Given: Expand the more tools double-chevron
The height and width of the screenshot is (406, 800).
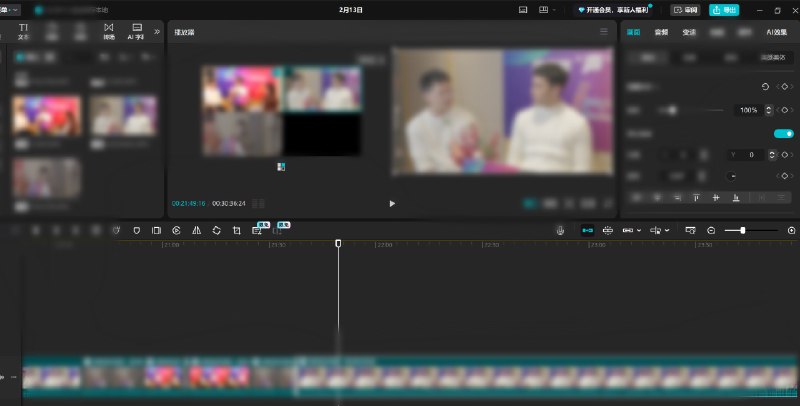Looking at the screenshot, I should [156, 31].
